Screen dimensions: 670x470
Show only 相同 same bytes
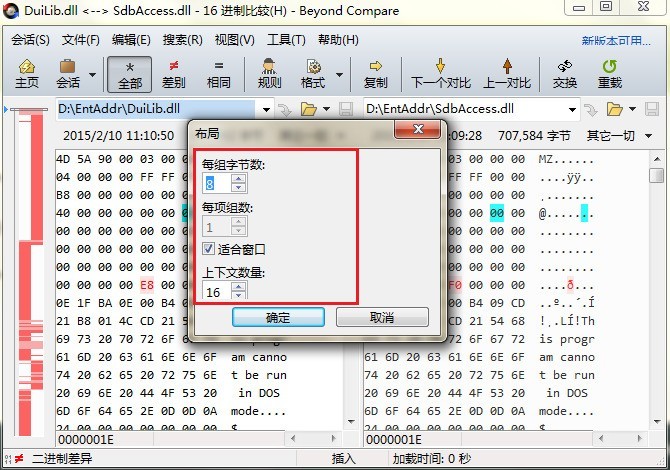[218, 74]
